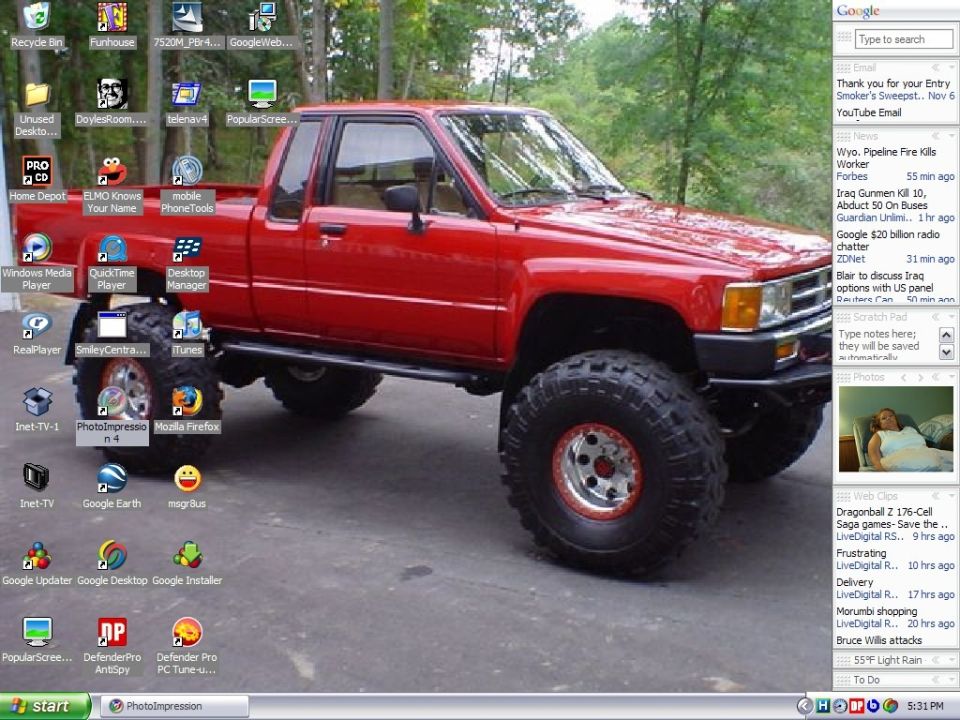This screenshot has width=960, height=720.
Task: Select the Inet-TV television icon
Action: point(37,487)
